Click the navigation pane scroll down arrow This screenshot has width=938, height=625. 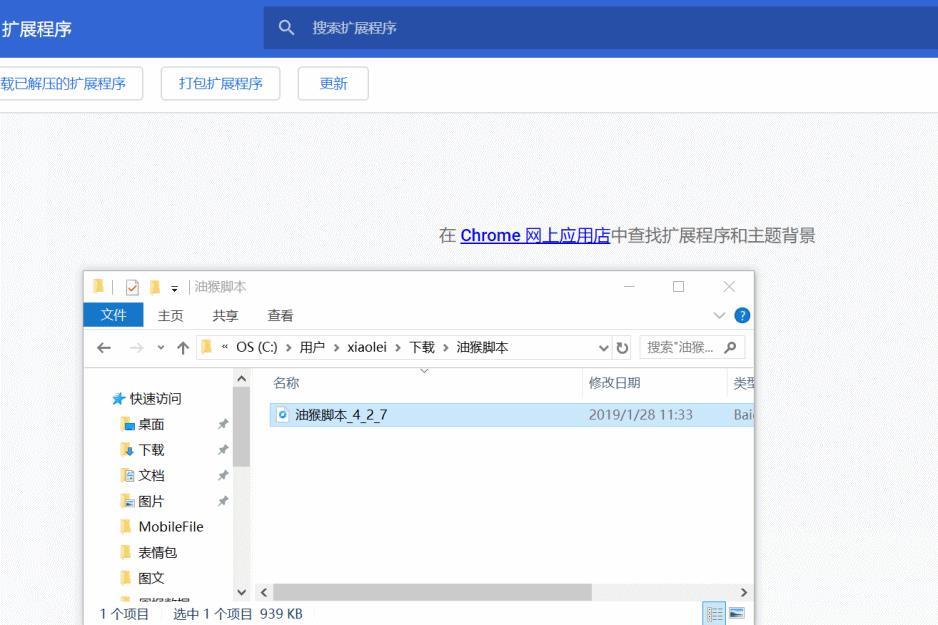tap(242, 592)
